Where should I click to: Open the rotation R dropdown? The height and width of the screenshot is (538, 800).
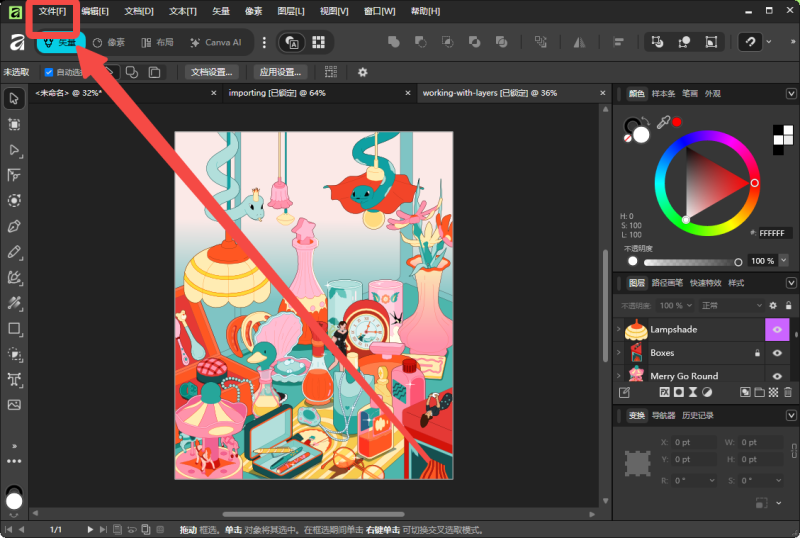(712, 480)
